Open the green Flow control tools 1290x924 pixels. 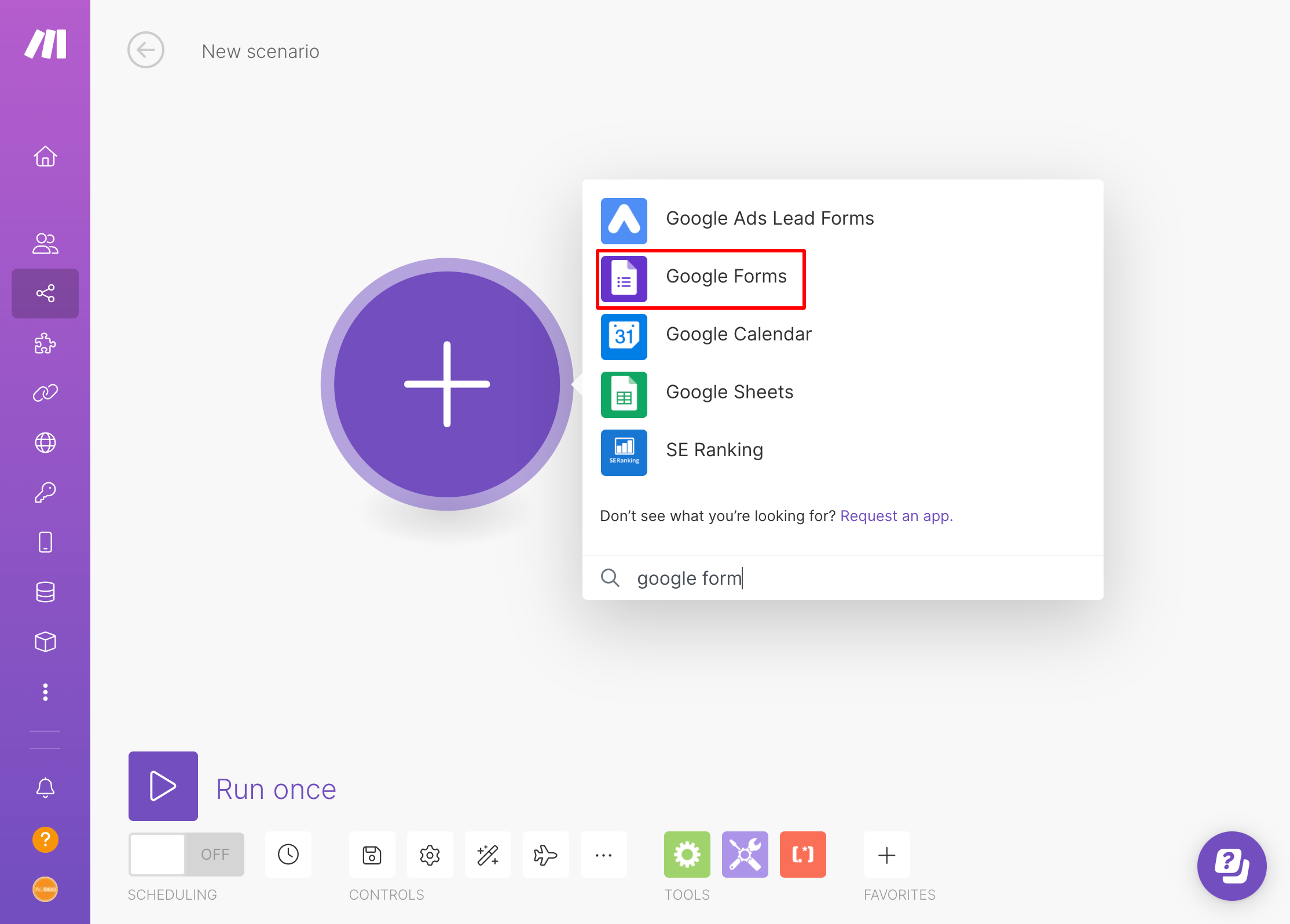pos(687,855)
